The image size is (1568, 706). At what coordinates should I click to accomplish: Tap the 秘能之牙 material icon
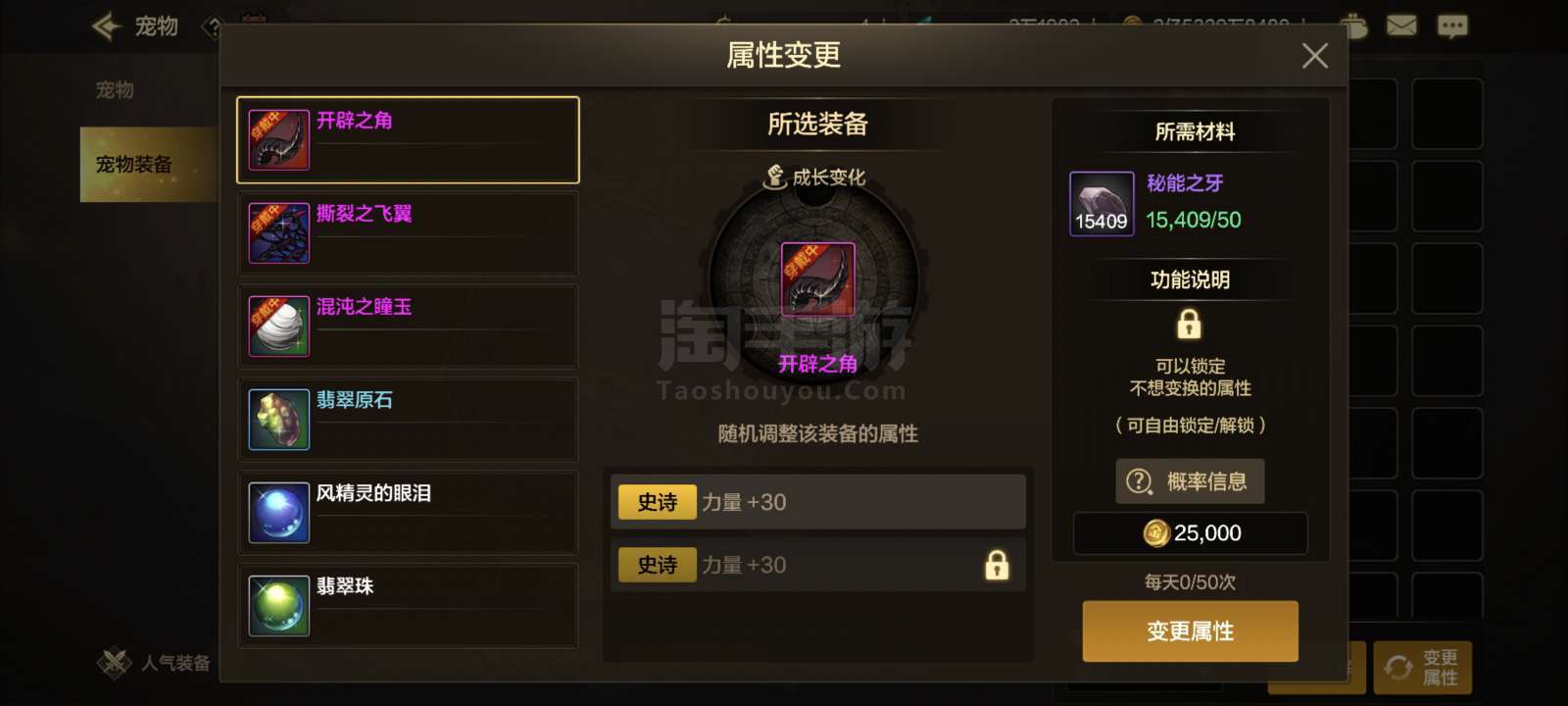1102,204
